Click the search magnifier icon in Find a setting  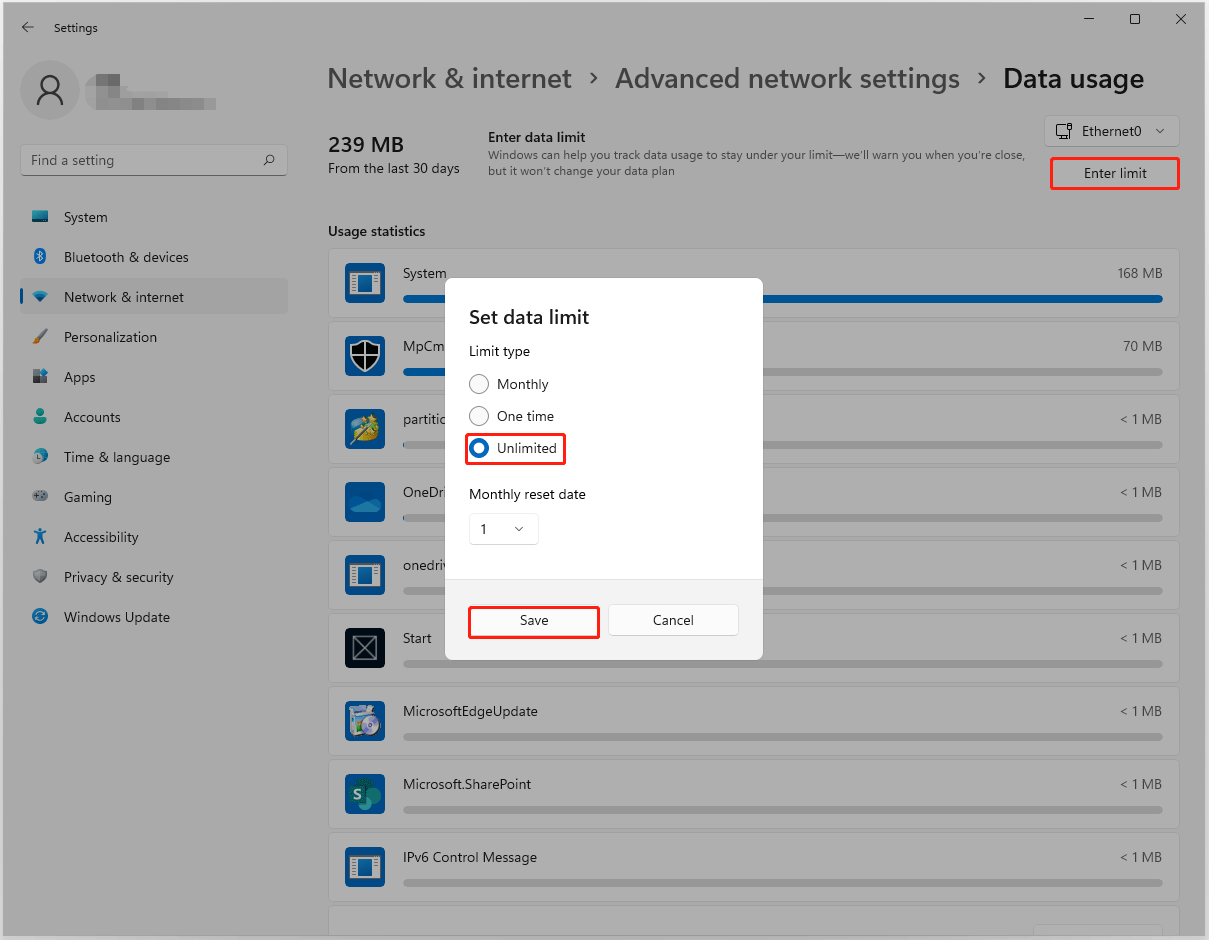pos(269,160)
